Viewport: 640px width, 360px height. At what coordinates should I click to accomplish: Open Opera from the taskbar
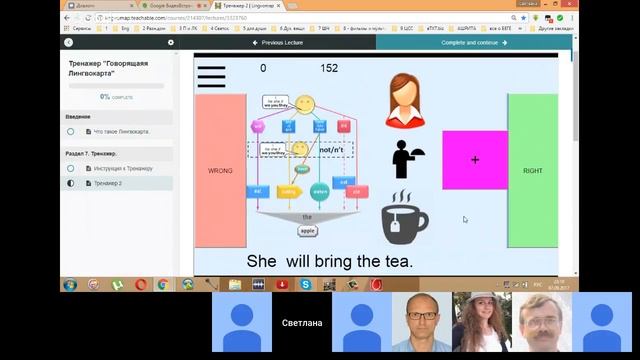click(x=141, y=284)
